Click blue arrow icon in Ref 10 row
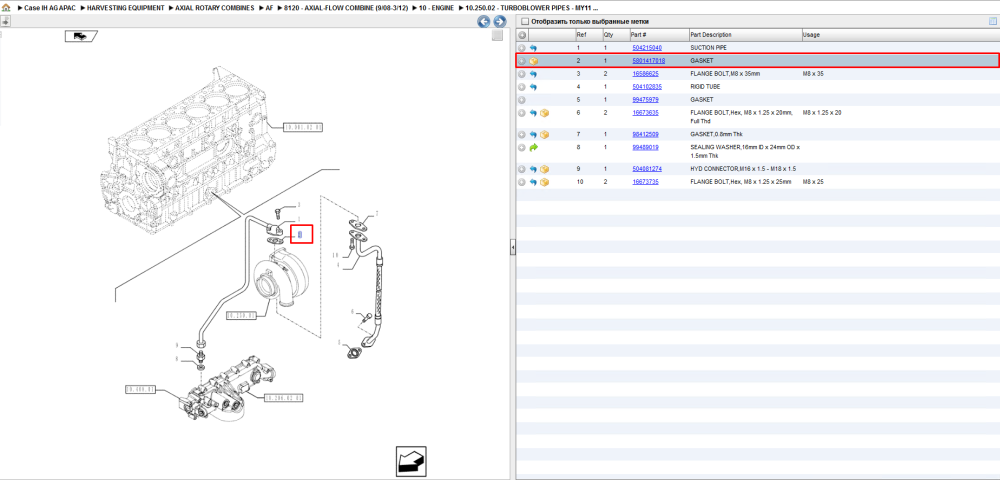This screenshot has width=1000, height=480. coord(533,182)
